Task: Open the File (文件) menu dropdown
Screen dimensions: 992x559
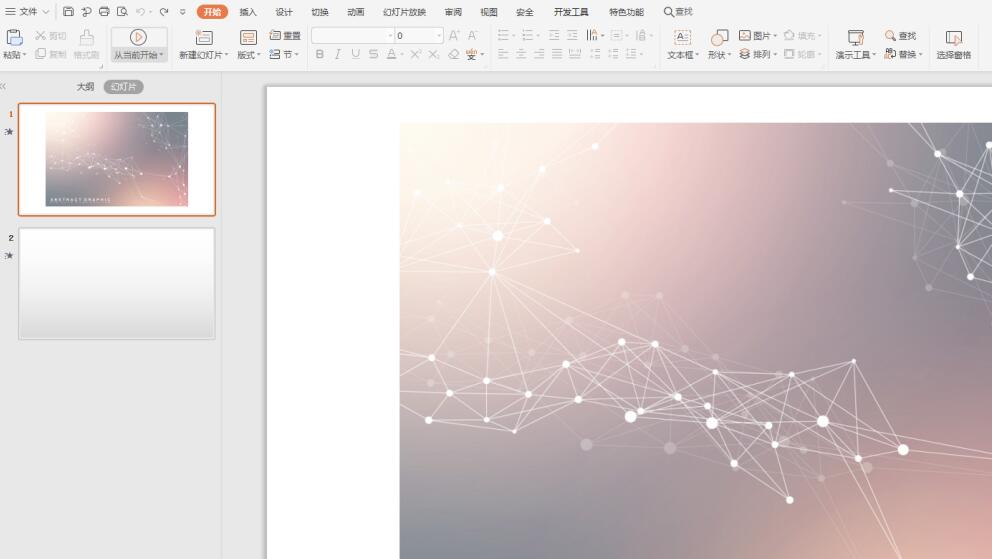Action: 27,11
